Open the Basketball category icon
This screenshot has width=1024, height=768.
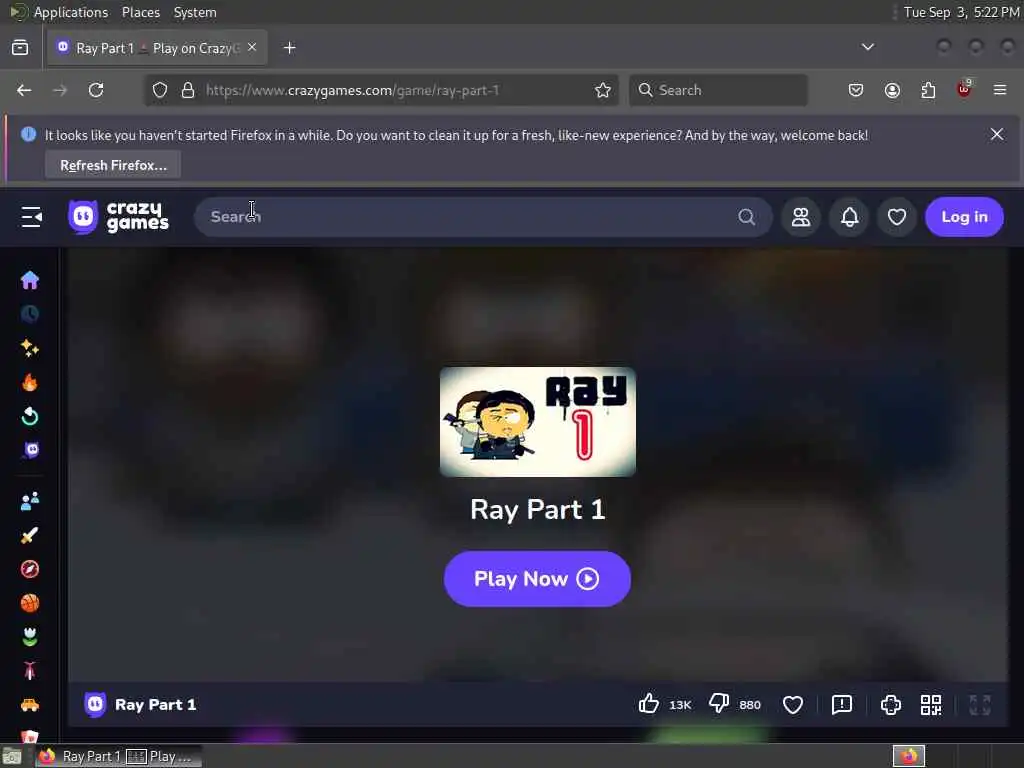point(29,603)
